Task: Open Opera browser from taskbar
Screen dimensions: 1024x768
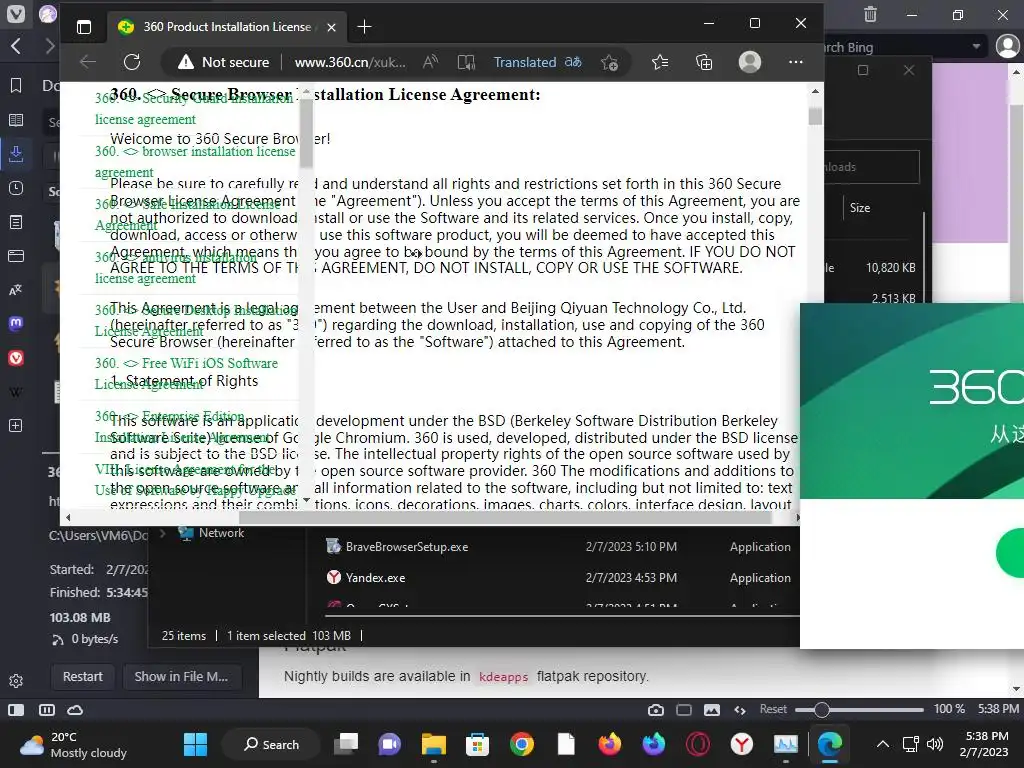Action: point(697,744)
